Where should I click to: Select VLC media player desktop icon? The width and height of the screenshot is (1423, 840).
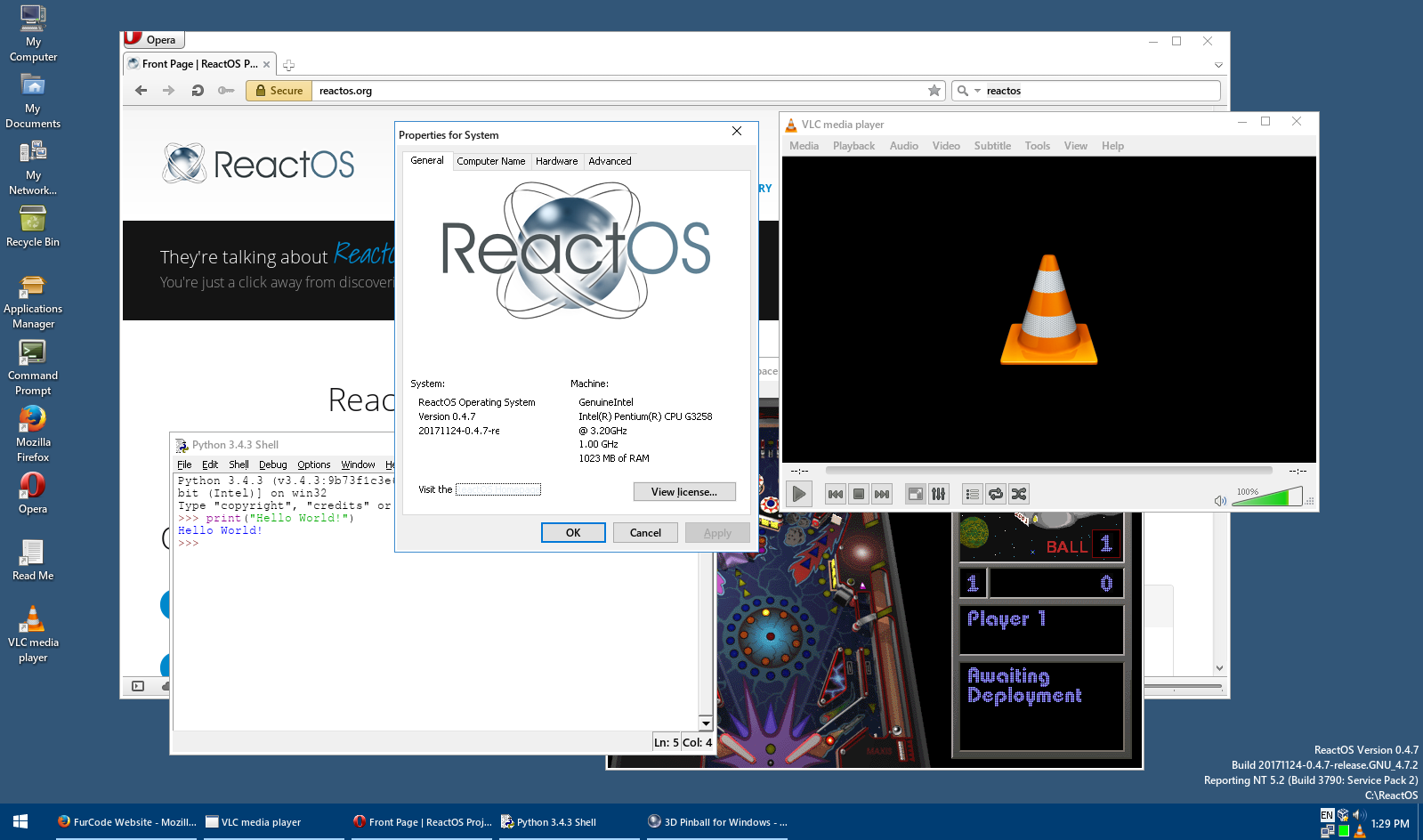(33, 634)
